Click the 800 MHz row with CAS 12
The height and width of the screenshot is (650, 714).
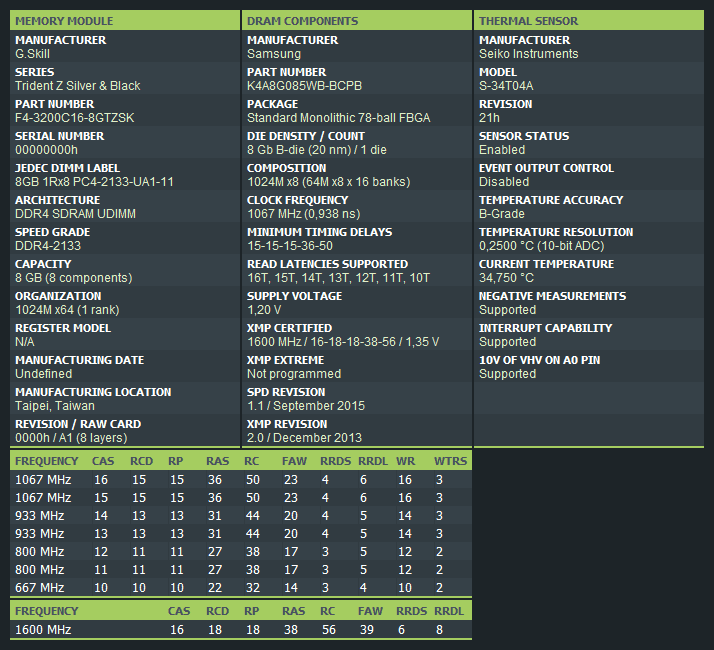pos(241,552)
